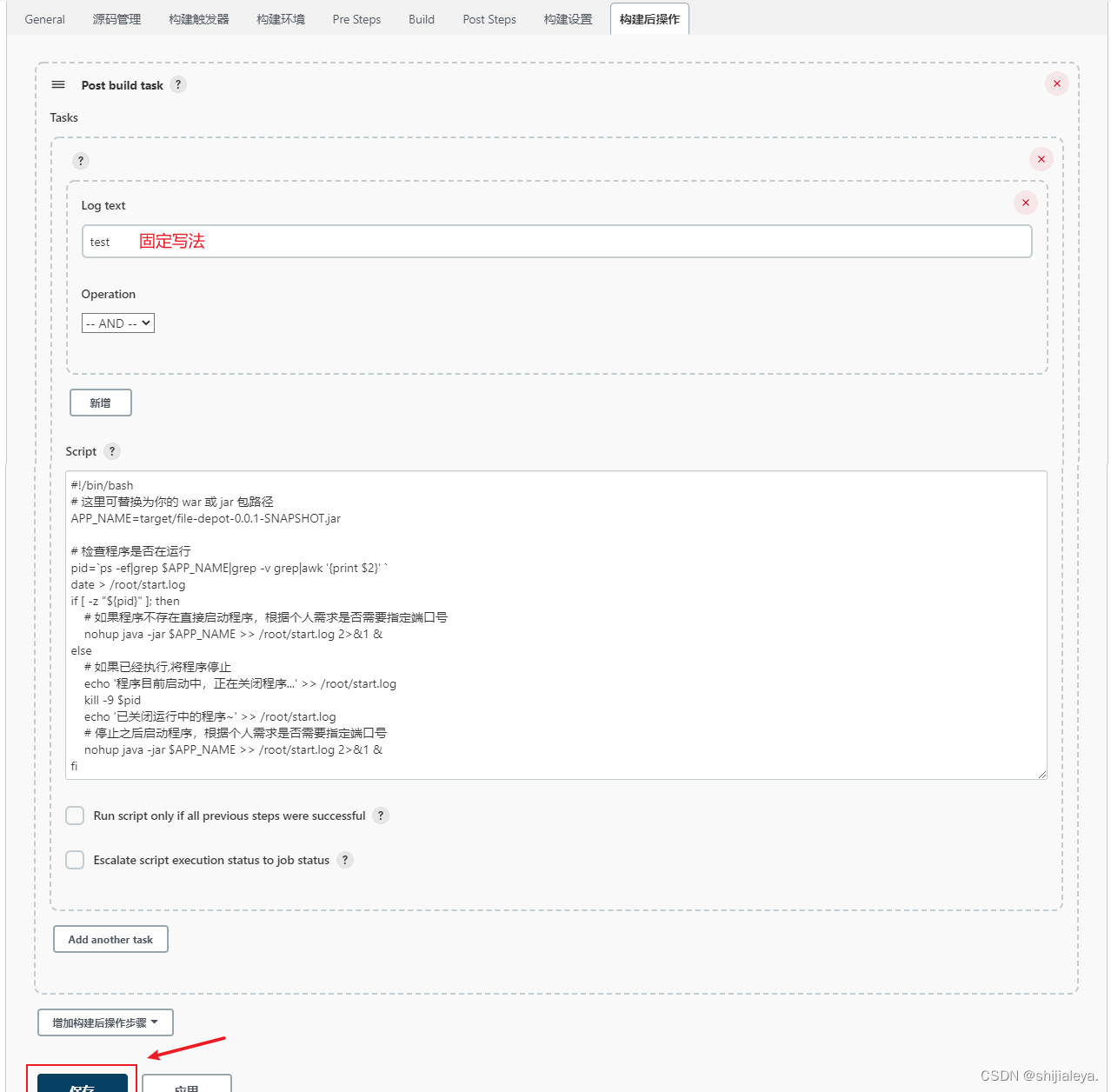Open the General tab
Screen dimensions: 1111x1092
click(x=44, y=19)
